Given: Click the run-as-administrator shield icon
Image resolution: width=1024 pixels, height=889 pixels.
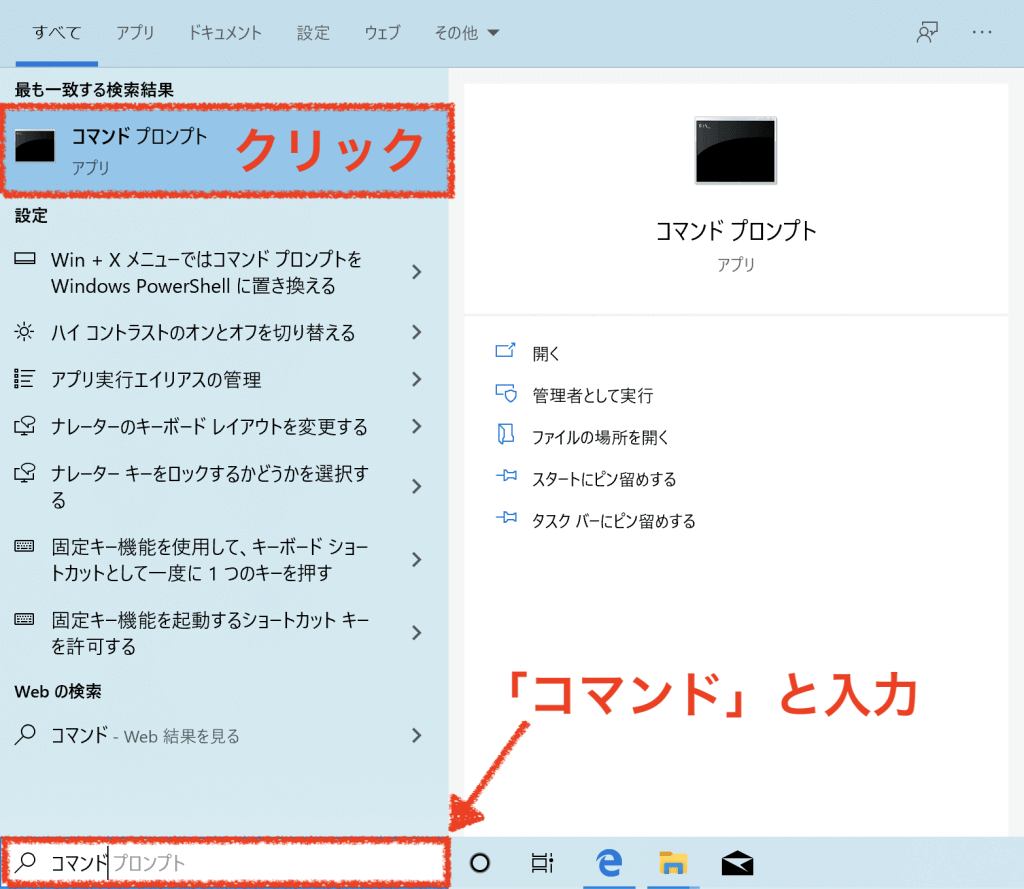Looking at the screenshot, I should click(x=505, y=393).
